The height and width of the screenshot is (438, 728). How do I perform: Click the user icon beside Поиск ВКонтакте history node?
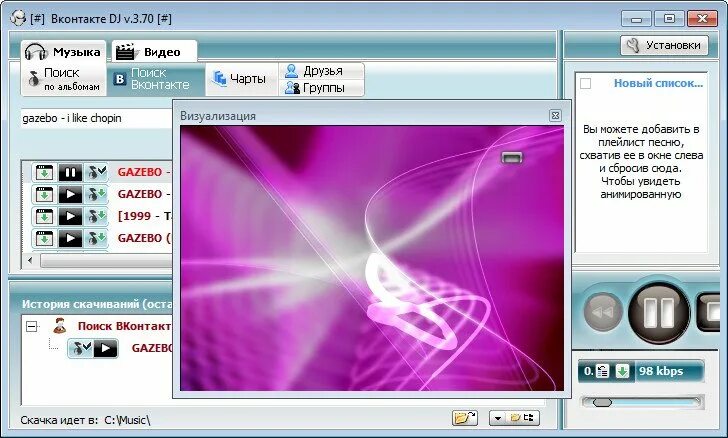pyautogui.click(x=59, y=326)
